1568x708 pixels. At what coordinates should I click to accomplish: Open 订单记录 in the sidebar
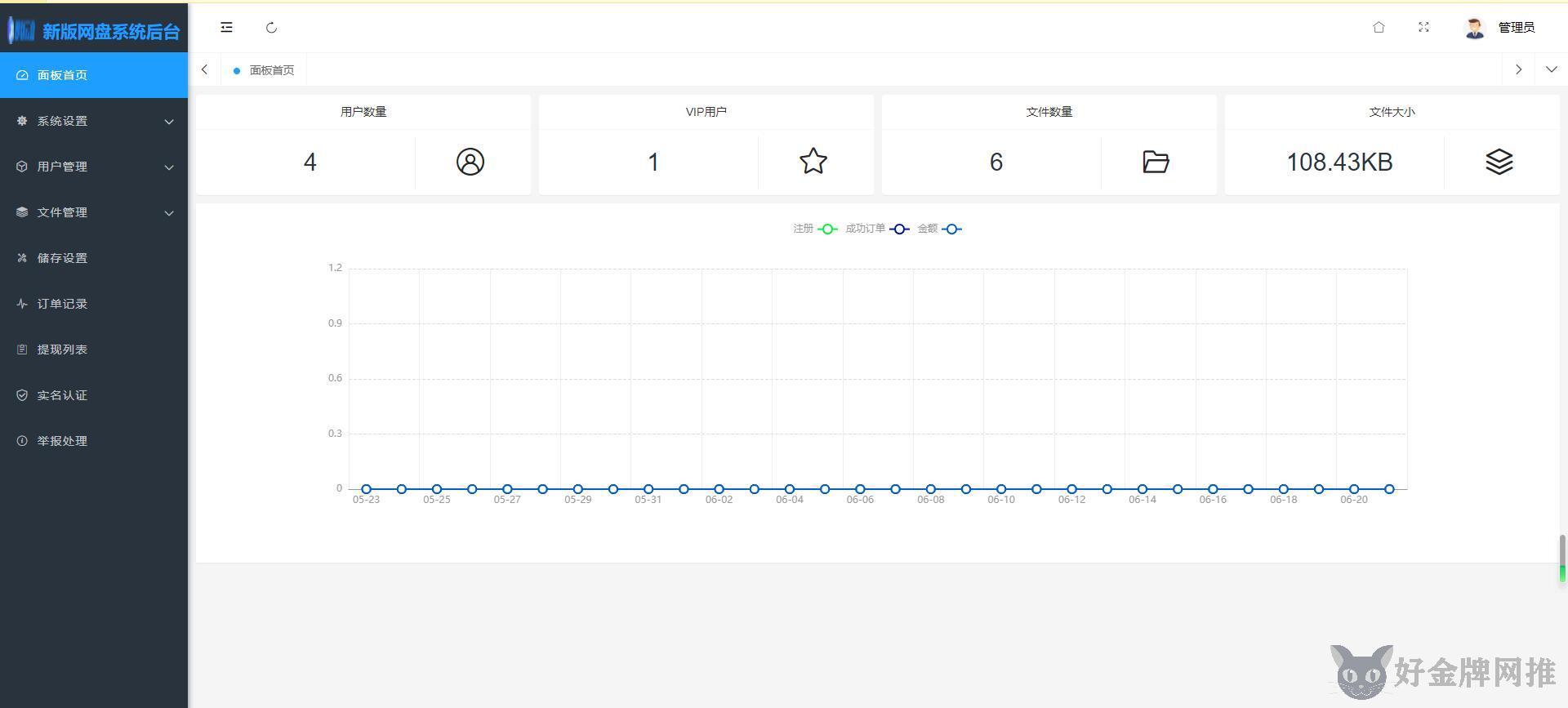pos(94,304)
